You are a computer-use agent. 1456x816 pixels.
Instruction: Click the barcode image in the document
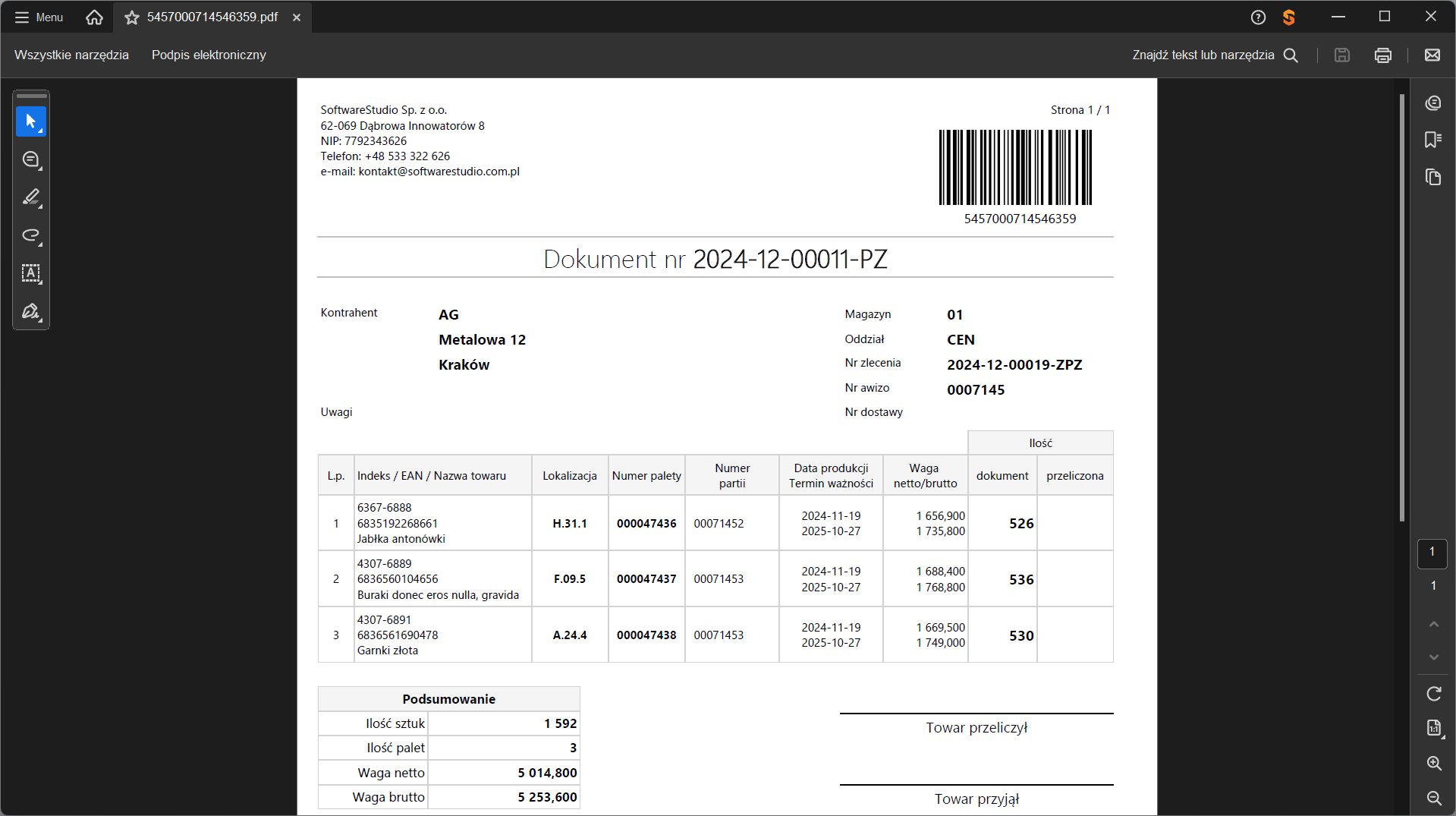pos(1015,167)
